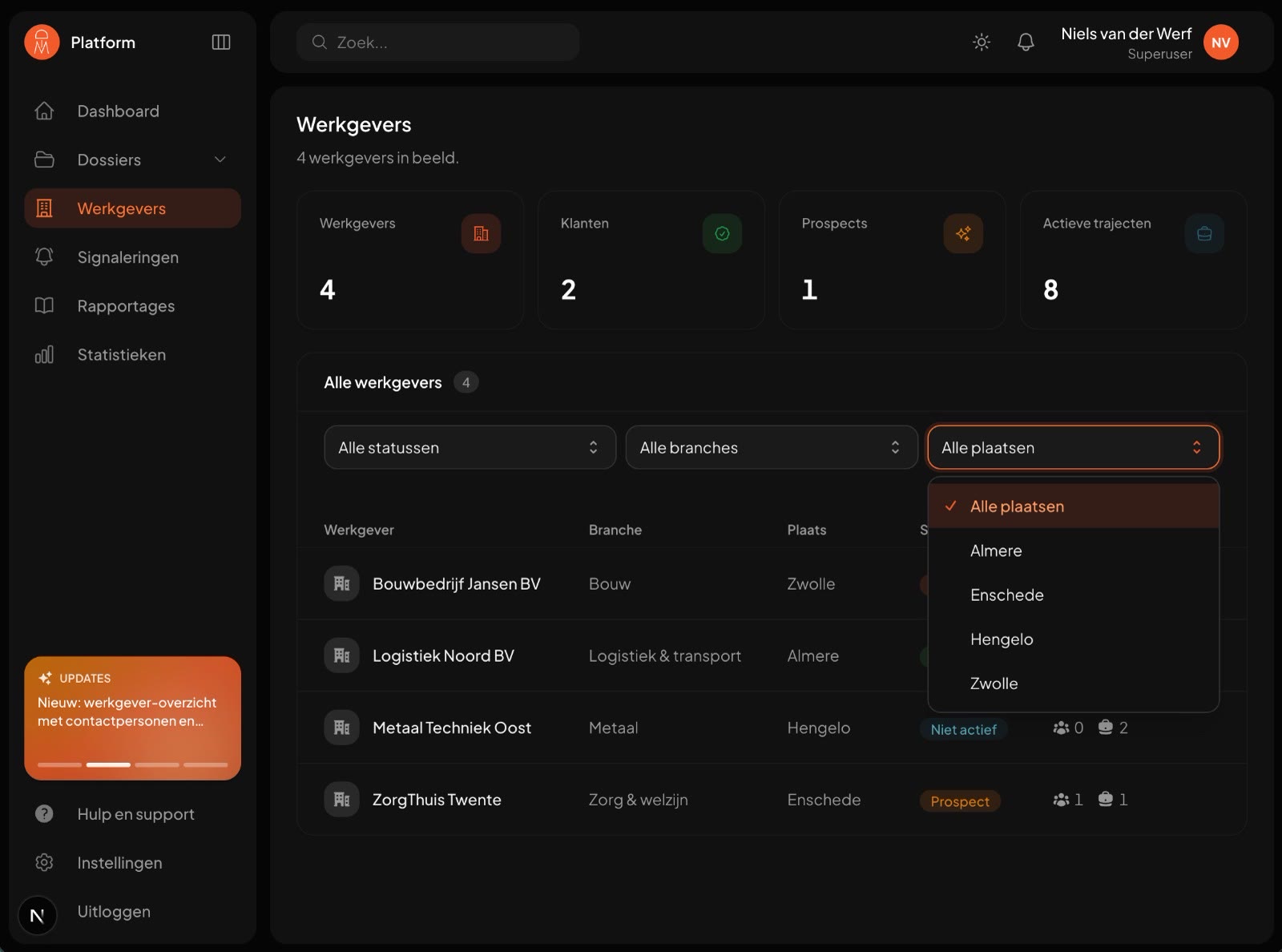The width and height of the screenshot is (1282, 952).
Task: Click the Signaleringen bell icon
Action: coord(45,257)
